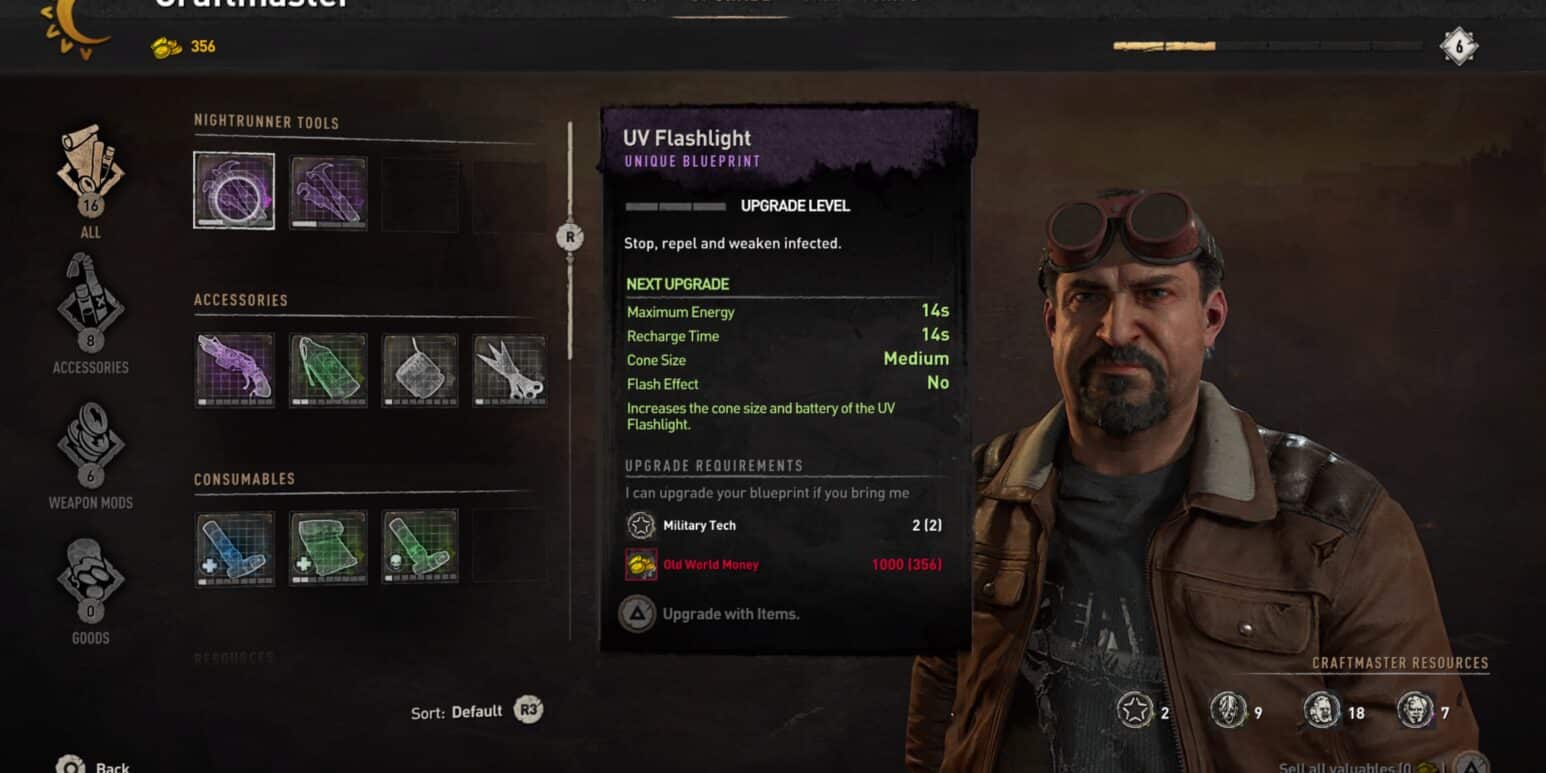Open the Weapon Mods category icon
This screenshot has width=1546, height=773.
91,456
